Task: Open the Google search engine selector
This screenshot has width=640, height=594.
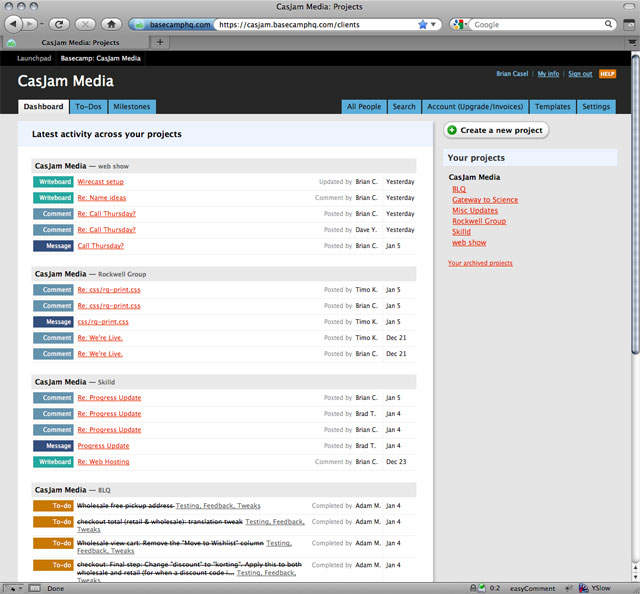Action: click(x=460, y=24)
